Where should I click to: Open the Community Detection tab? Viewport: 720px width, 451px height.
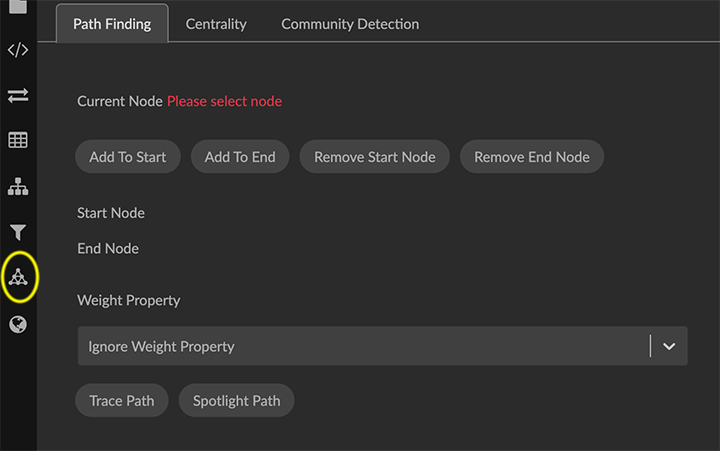(350, 24)
